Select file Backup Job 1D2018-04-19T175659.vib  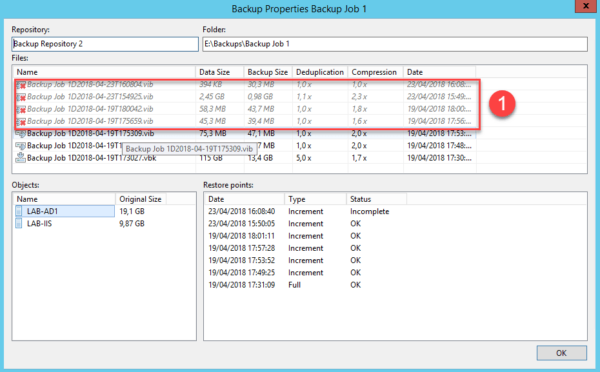coord(90,121)
